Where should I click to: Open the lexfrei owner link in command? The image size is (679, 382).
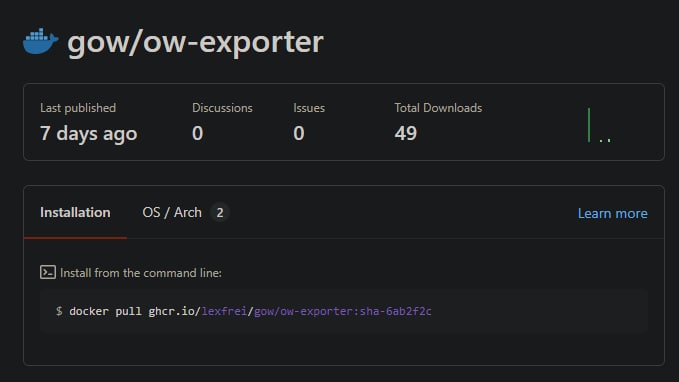coord(224,311)
